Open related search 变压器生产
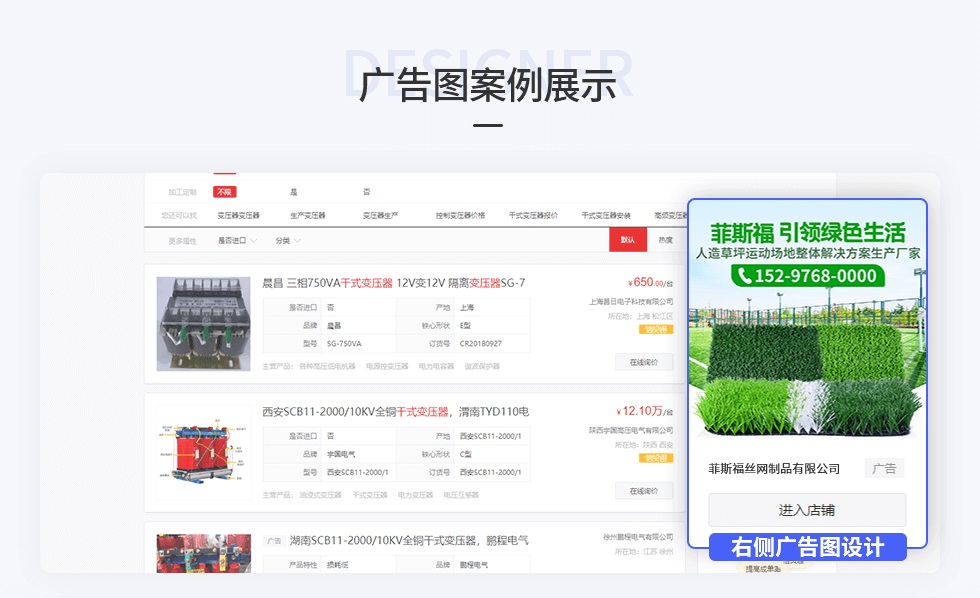 point(380,216)
